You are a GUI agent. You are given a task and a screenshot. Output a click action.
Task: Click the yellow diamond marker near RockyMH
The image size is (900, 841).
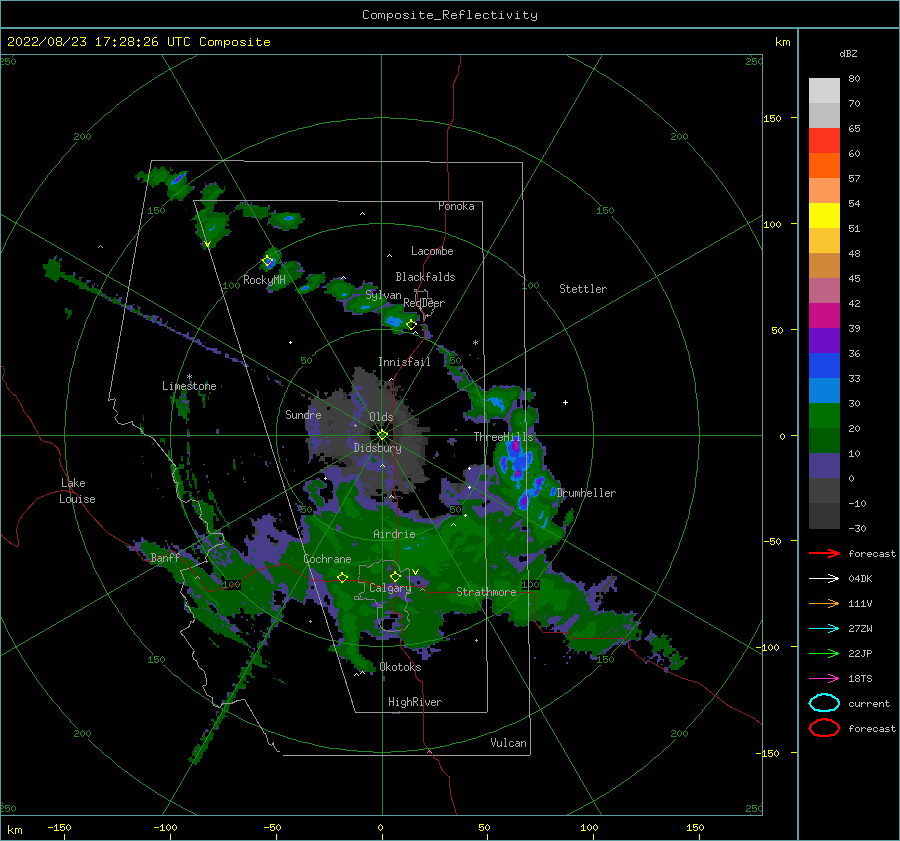click(x=267, y=261)
